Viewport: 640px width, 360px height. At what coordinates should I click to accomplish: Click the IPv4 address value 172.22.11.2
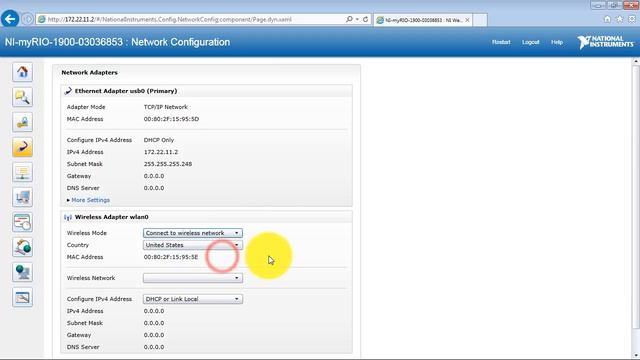pos(161,152)
